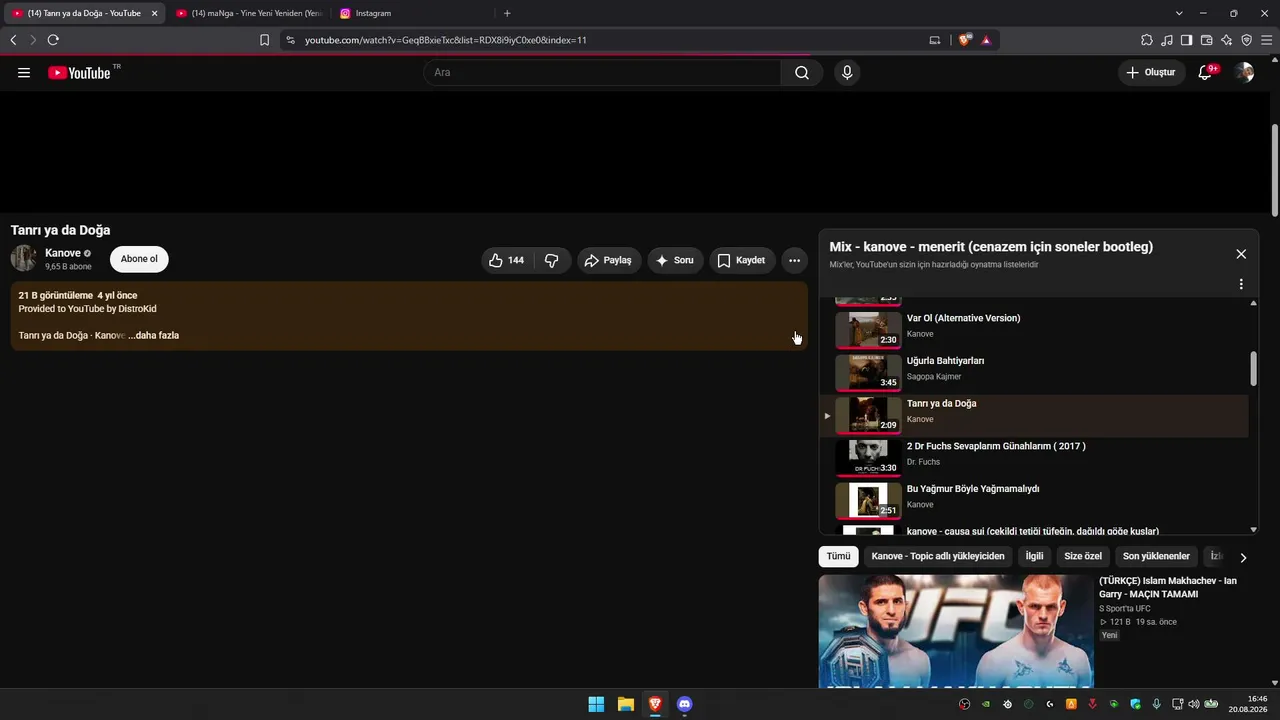Open the Islam Makhachev UFC video thumbnail
The width and height of the screenshot is (1280, 720).
tap(956, 631)
